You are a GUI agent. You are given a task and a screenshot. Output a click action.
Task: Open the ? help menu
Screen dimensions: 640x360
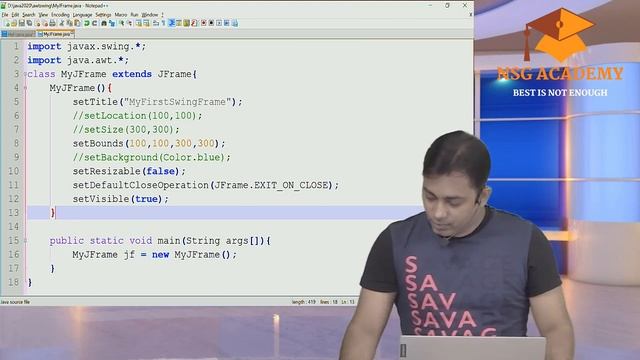pyautogui.click(x=162, y=15)
